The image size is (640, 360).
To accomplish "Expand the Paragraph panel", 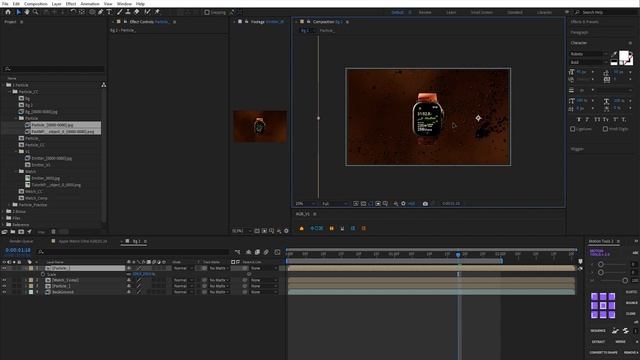I will click(579, 32).
